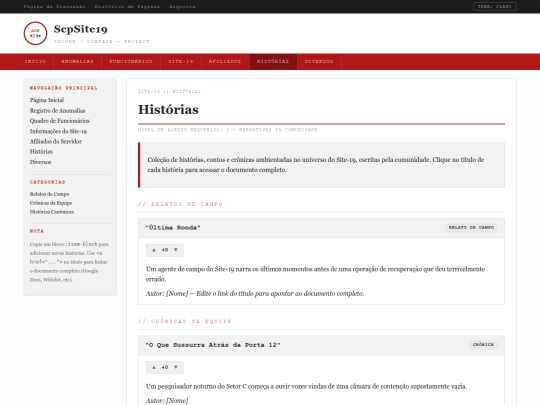Screen dimensions: 540x405
Task: Open Registro de Anomalias sidebar link
Action: (x=58, y=111)
